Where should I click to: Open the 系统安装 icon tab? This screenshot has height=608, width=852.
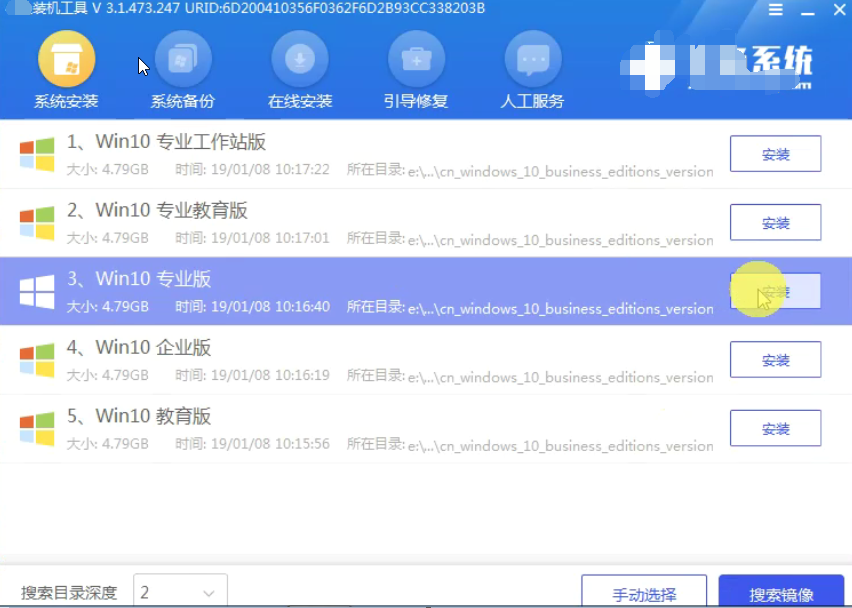click(x=66, y=59)
